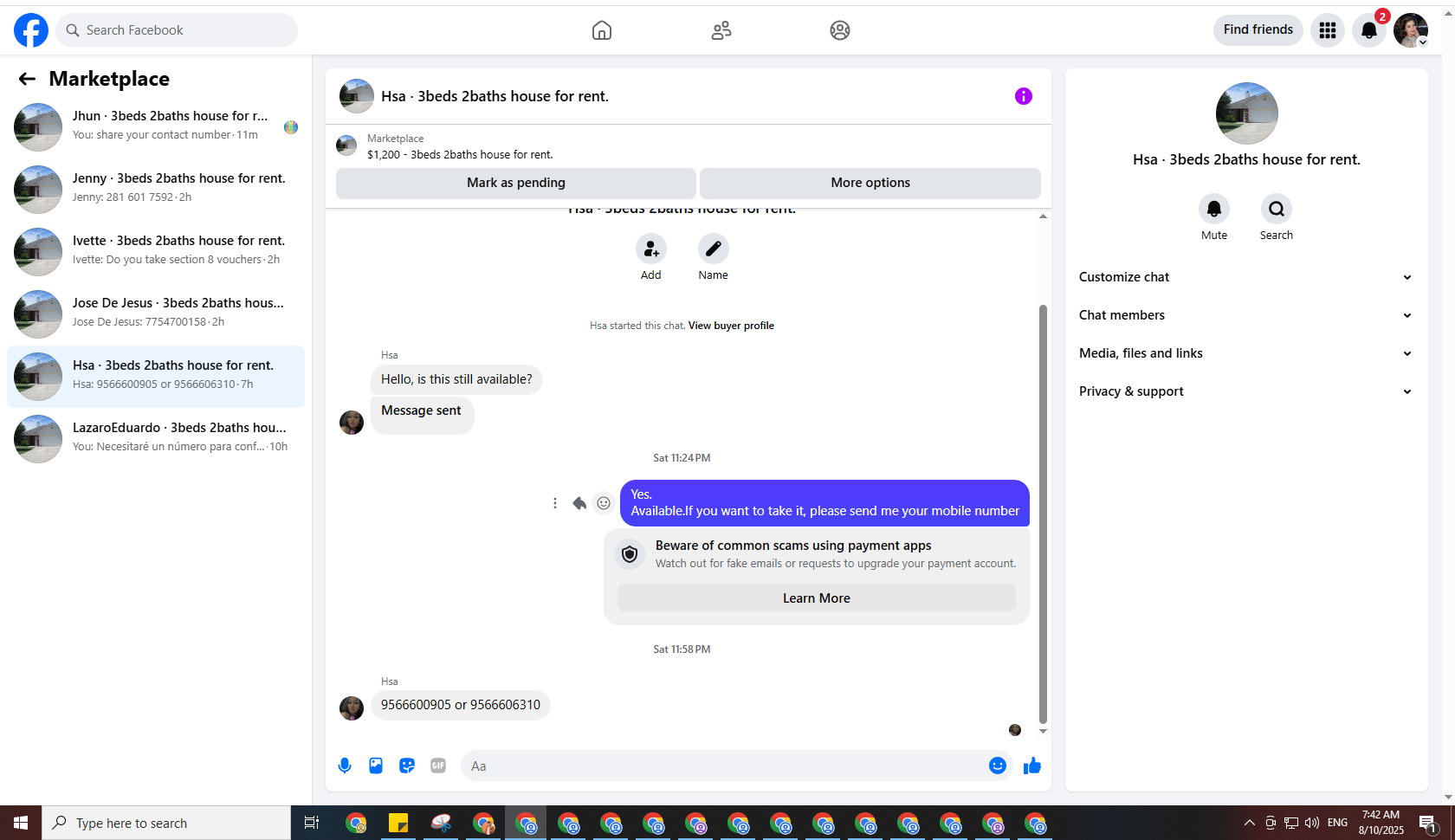Open the Windows notification center icon
The image size is (1455, 840).
click(1427, 823)
